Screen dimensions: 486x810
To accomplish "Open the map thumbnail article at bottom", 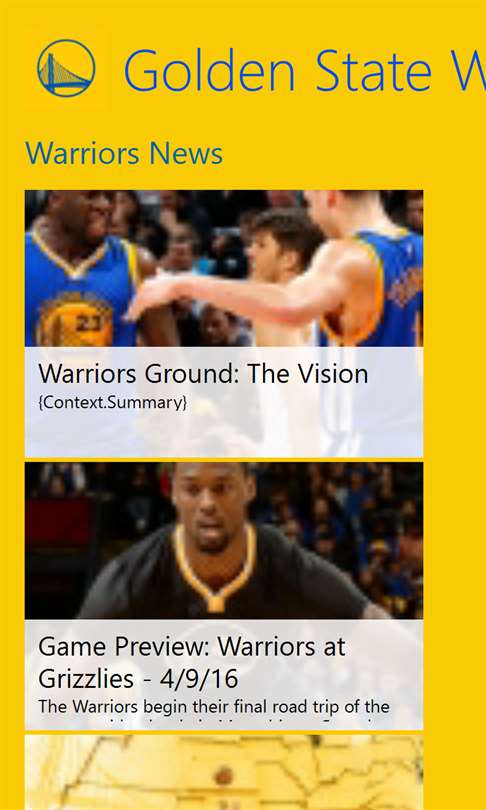I will pos(224,772).
